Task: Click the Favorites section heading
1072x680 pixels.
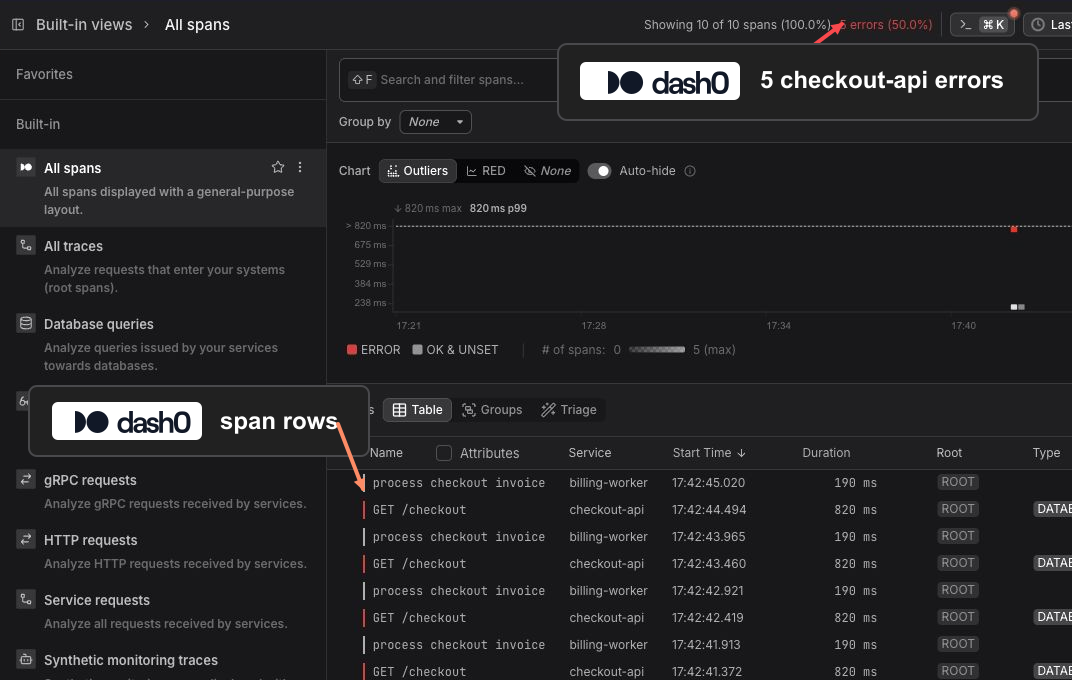Action: [44, 74]
